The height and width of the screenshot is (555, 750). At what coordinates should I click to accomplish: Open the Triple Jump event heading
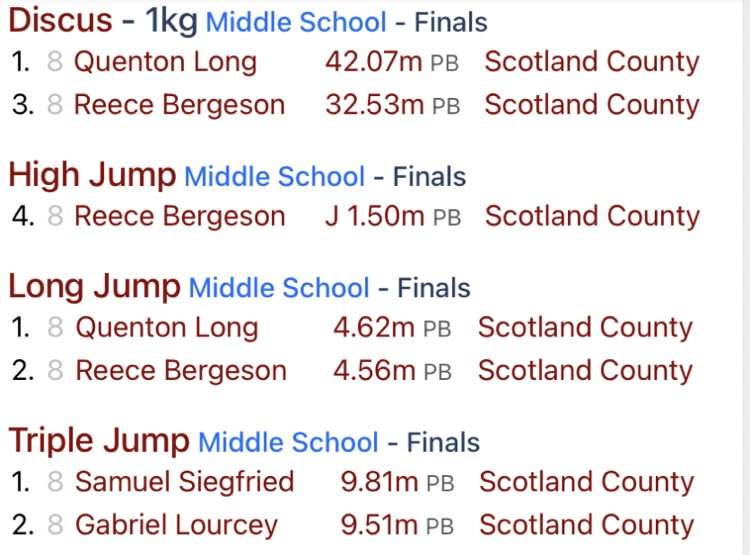[x=99, y=441]
